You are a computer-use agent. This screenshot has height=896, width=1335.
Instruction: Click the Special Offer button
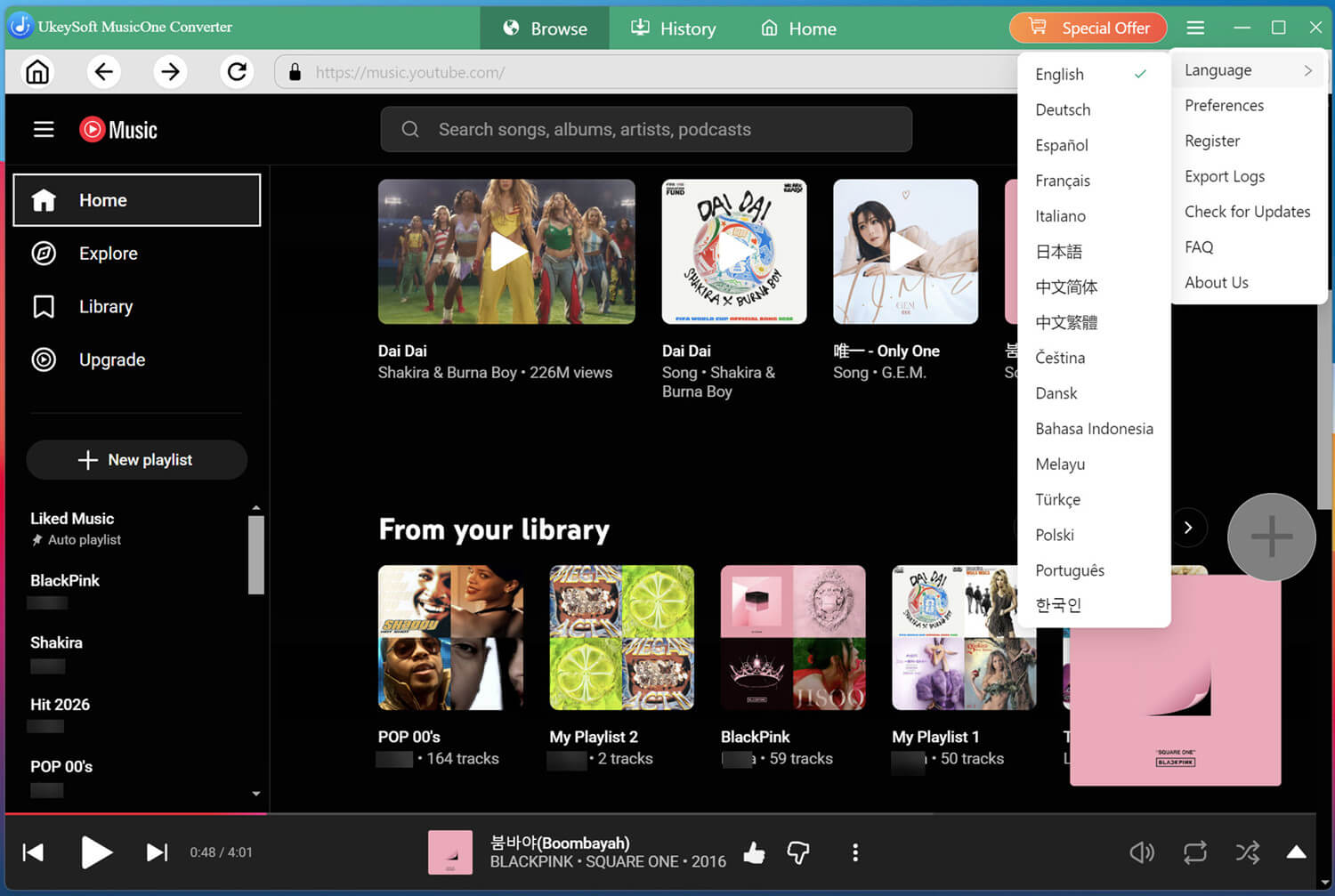coord(1088,28)
